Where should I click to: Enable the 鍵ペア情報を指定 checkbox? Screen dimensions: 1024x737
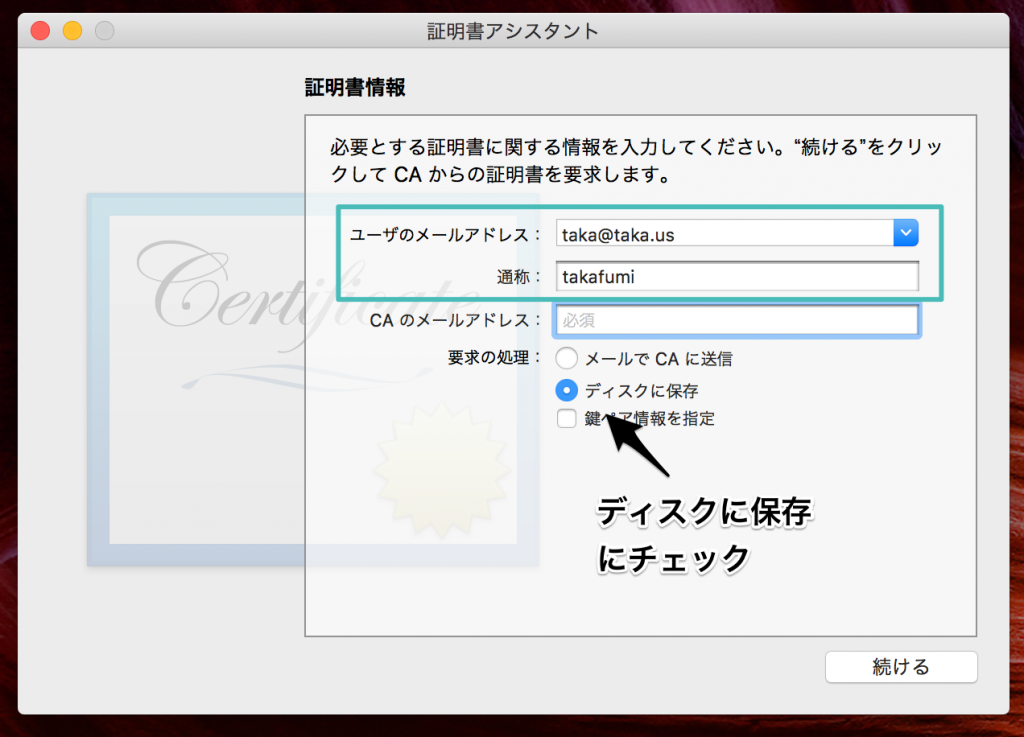[566, 418]
